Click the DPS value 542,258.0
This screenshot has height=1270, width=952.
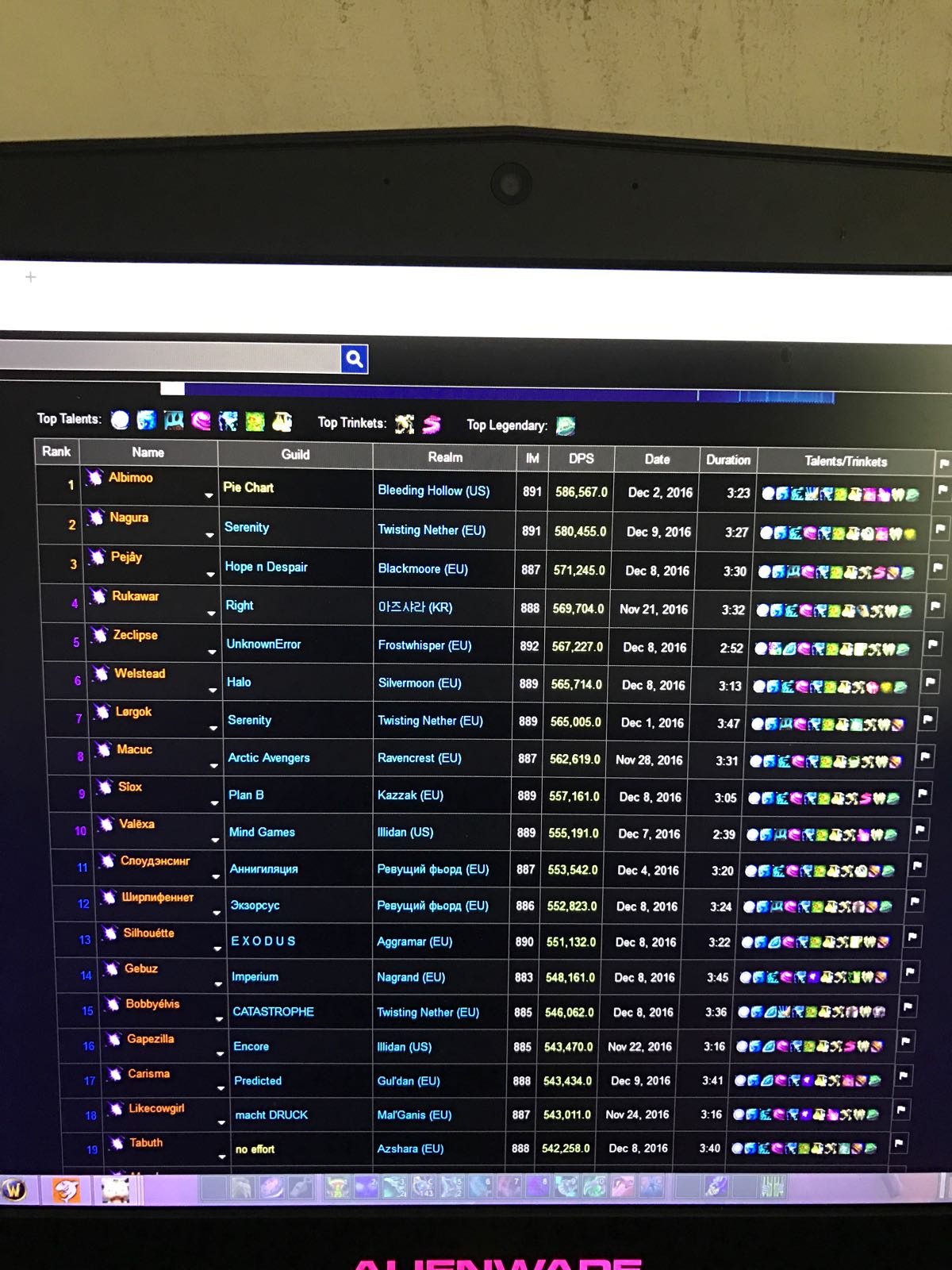point(566,1148)
